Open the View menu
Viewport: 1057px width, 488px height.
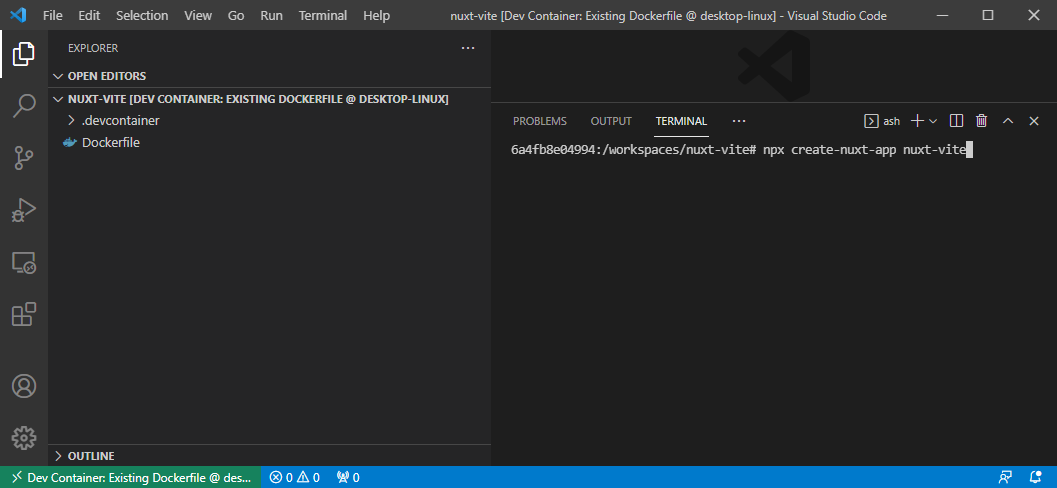coord(198,16)
